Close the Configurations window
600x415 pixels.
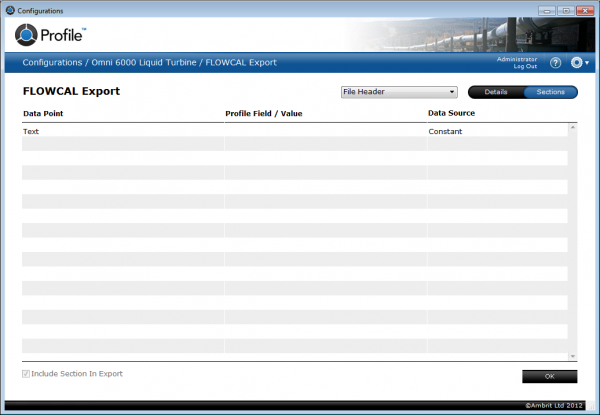pyautogui.click(x=585, y=11)
